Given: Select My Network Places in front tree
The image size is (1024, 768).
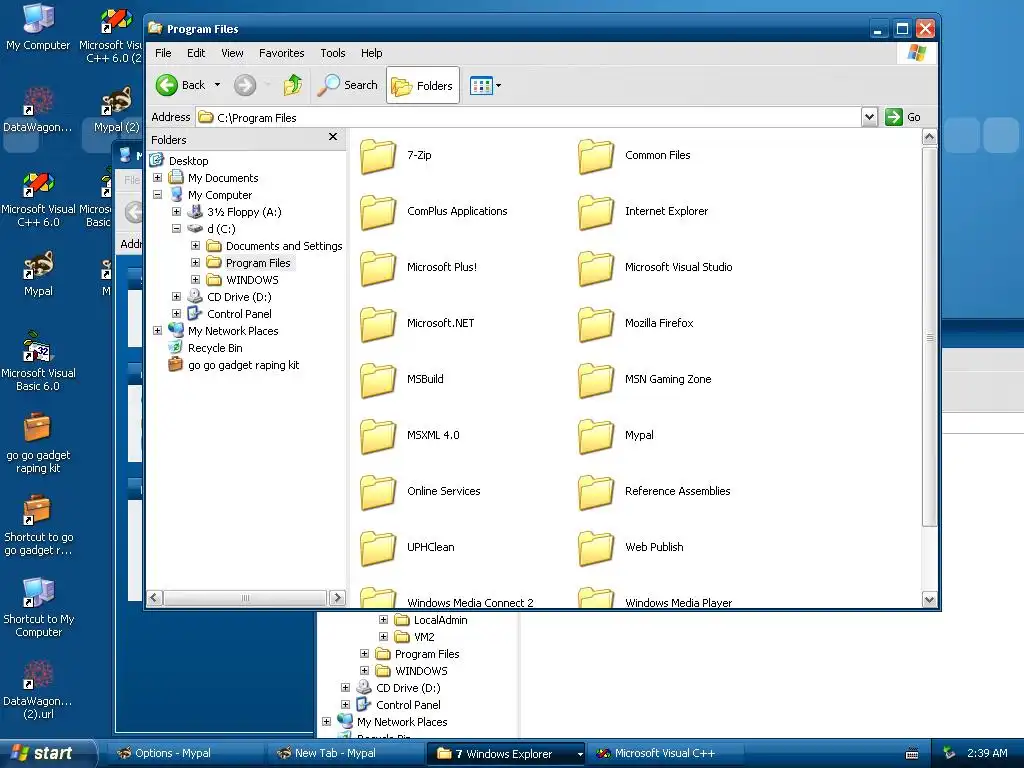Looking at the screenshot, I should (232, 331).
